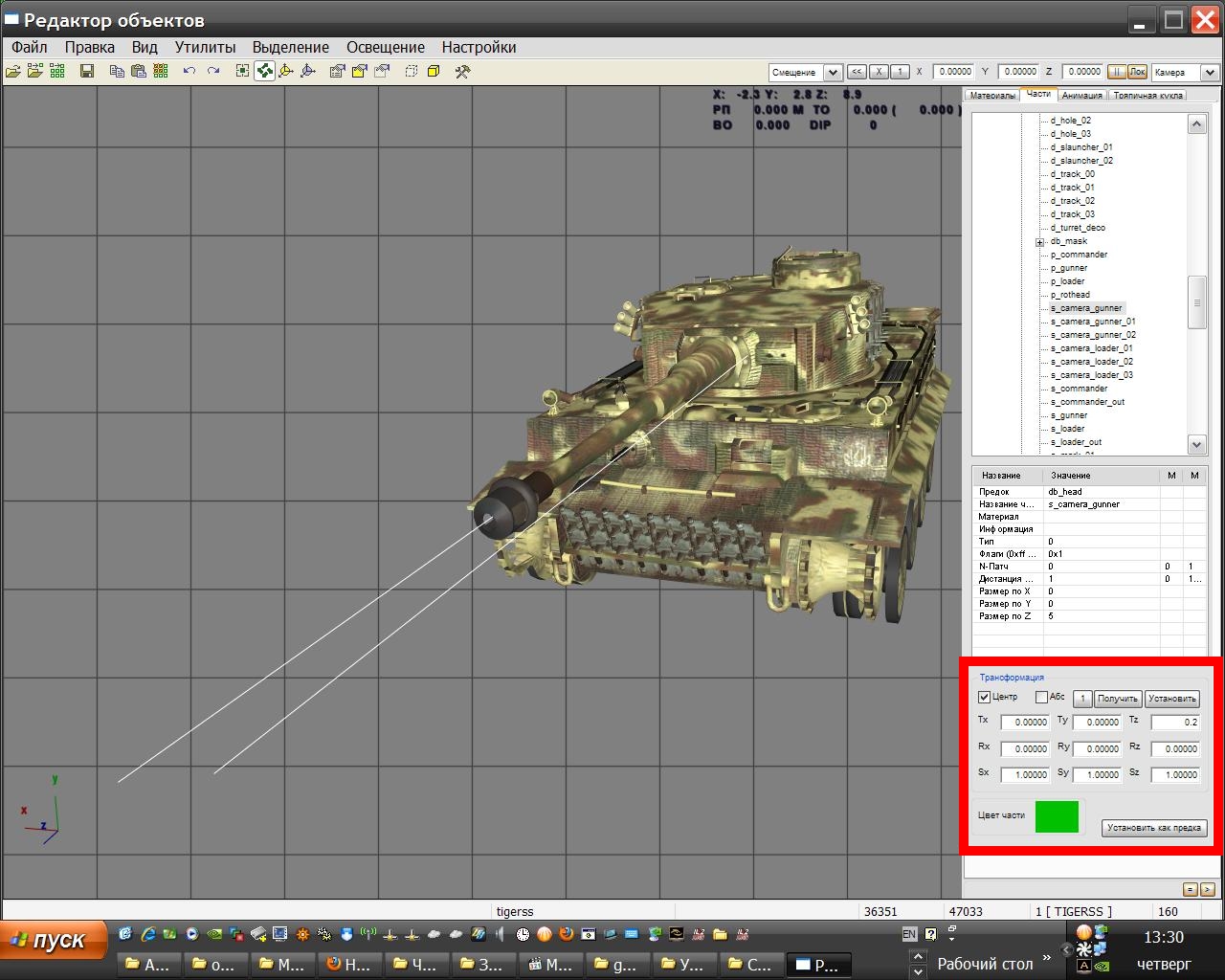Click the Save floppy disk icon
The height and width of the screenshot is (980, 1225).
click(x=87, y=71)
